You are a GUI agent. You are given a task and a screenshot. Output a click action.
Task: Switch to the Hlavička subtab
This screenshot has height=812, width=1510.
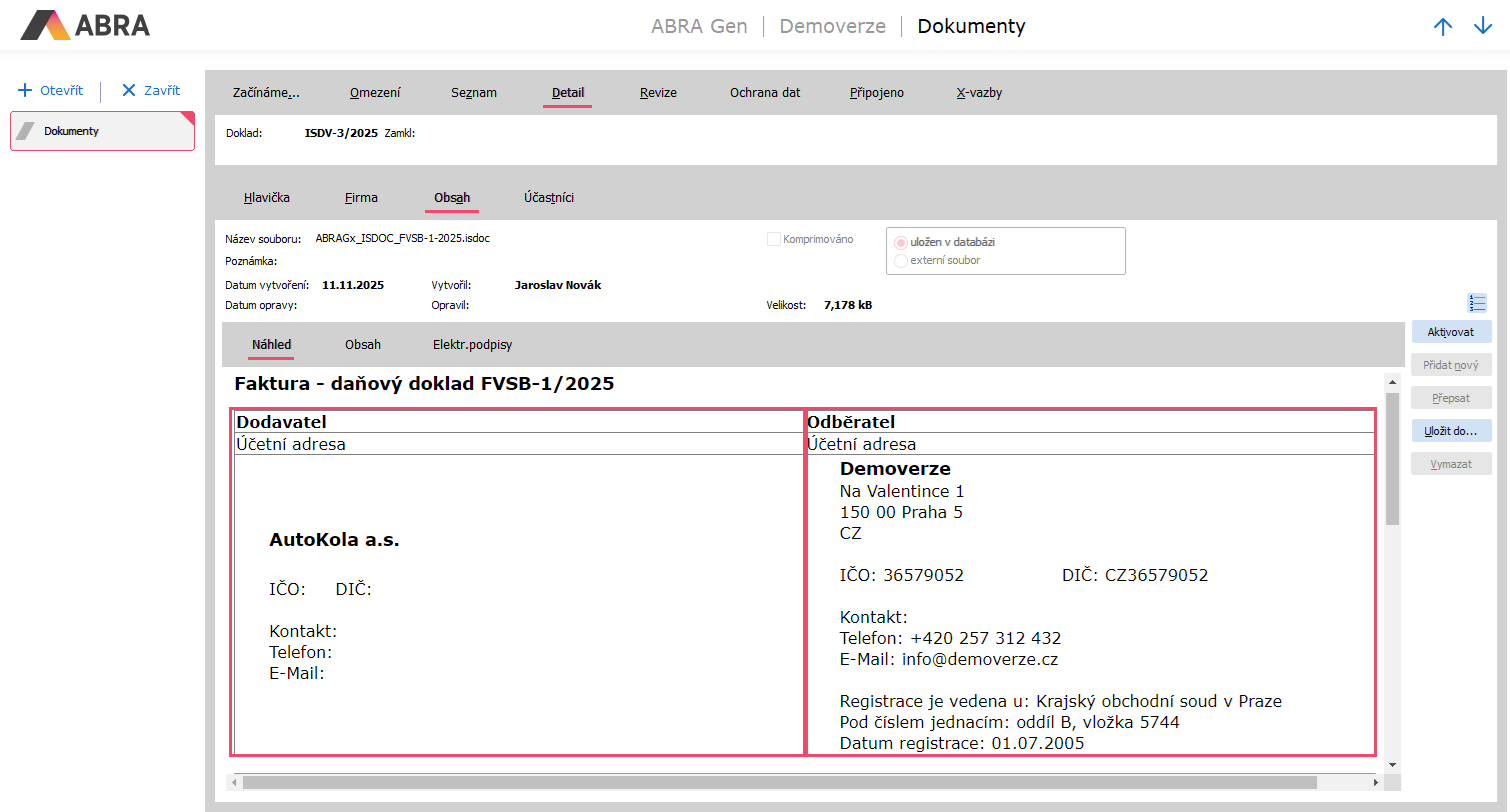point(267,197)
